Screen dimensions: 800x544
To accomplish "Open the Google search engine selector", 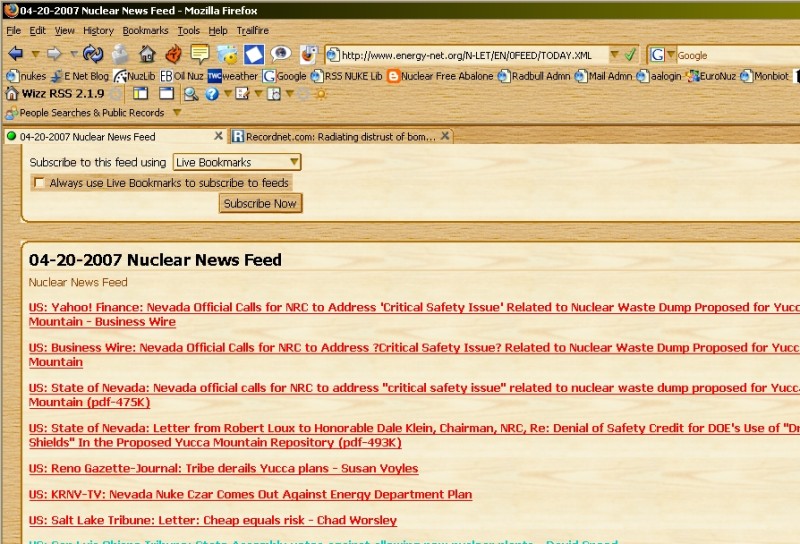I will 662,55.
